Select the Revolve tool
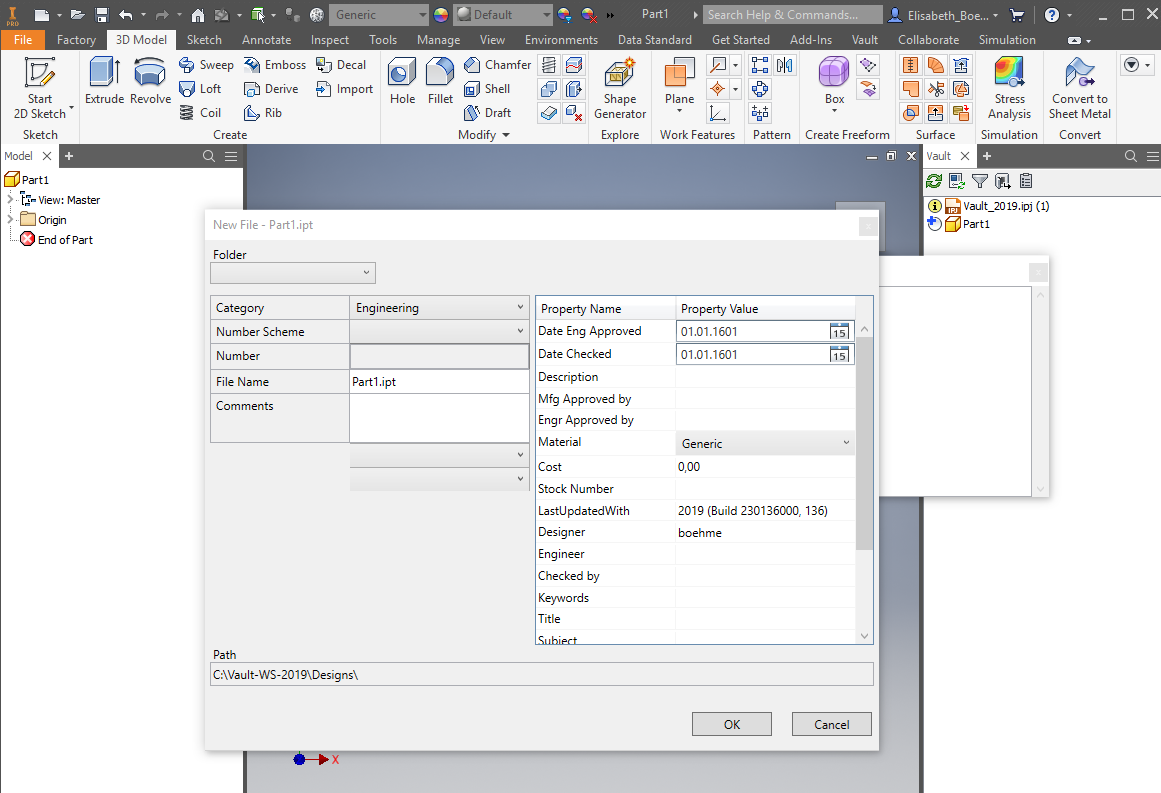The width and height of the screenshot is (1161, 793). (149, 86)
